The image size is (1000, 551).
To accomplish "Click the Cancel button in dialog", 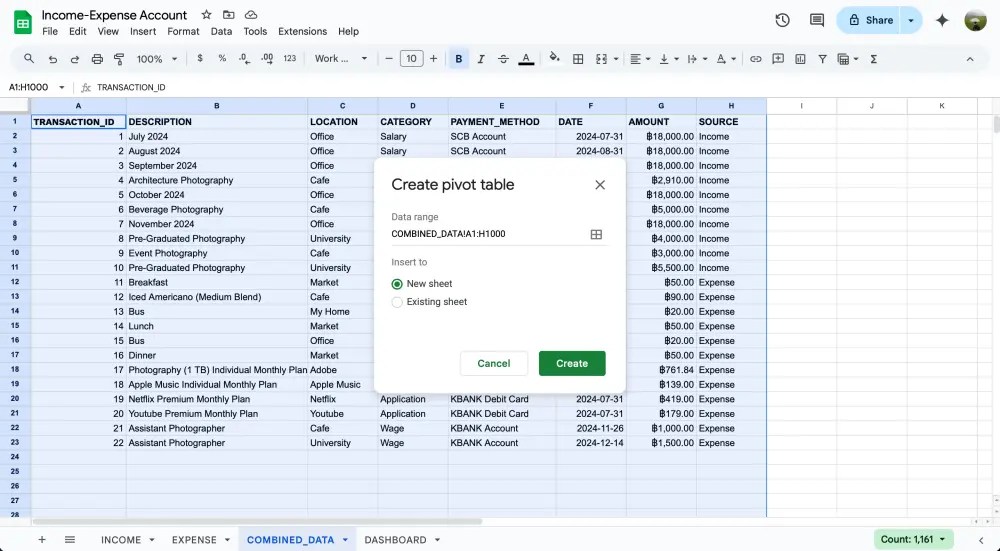I will pos(494,363).
